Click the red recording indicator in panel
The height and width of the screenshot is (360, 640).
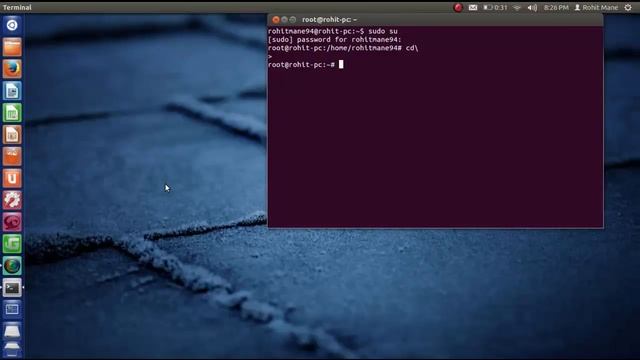[458, 7]
